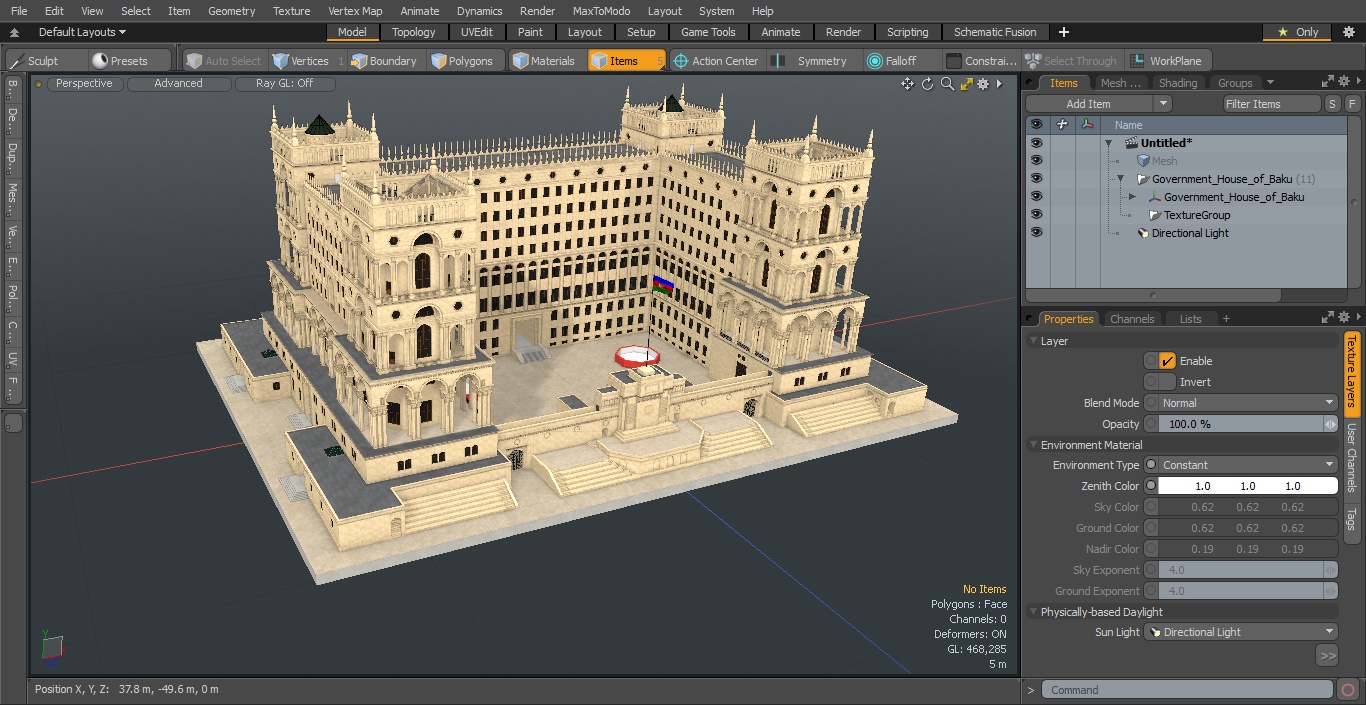This screenshot has height=705, width=1366.
Task: Click the Perspective viewport button
Action: (84, 83)
